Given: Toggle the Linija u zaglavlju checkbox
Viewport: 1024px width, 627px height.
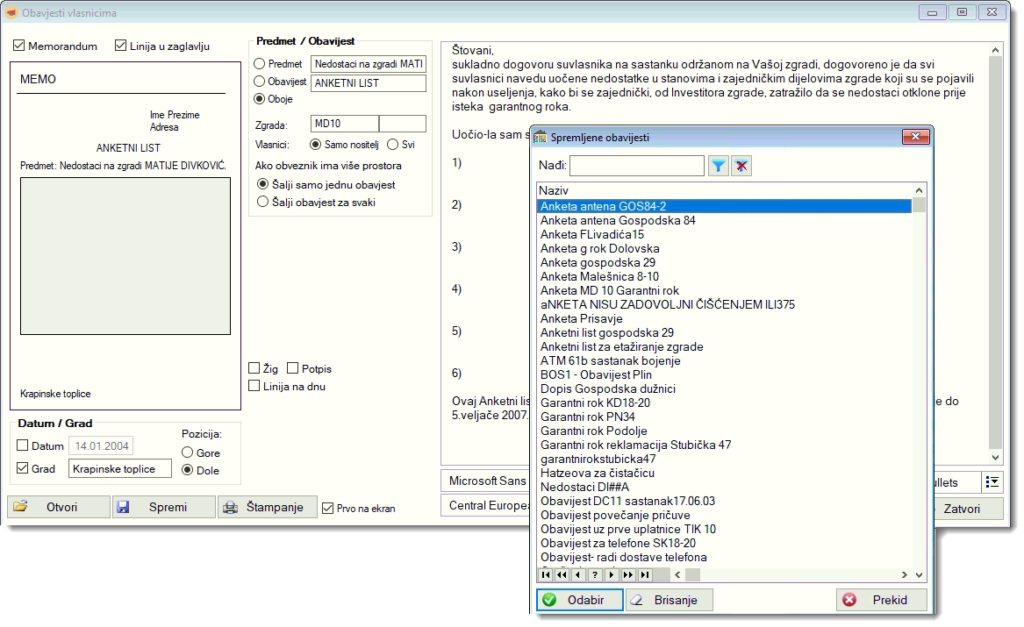Looking at the screenshot, I should (x=120, y=46).
